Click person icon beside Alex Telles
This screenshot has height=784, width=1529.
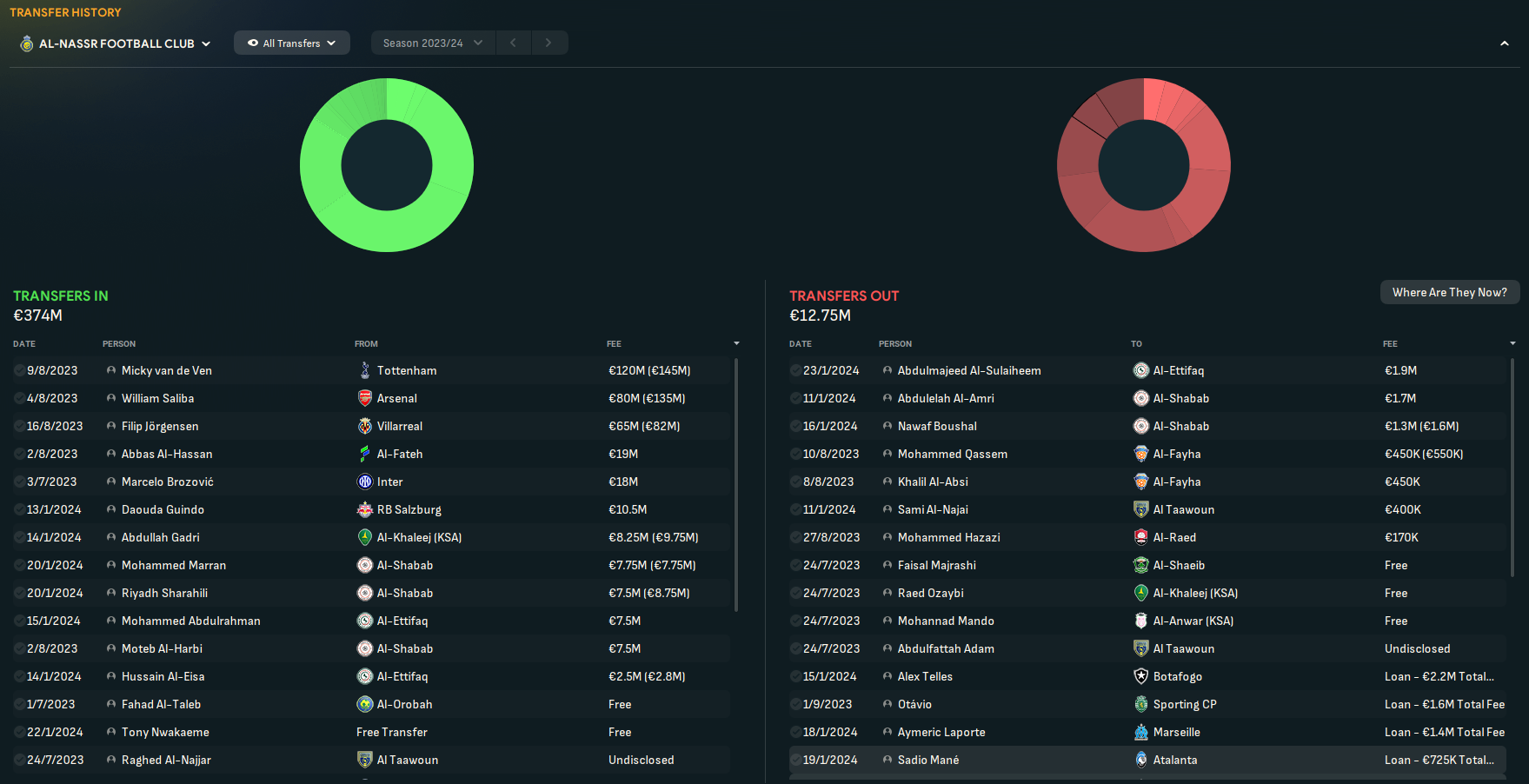887,676
